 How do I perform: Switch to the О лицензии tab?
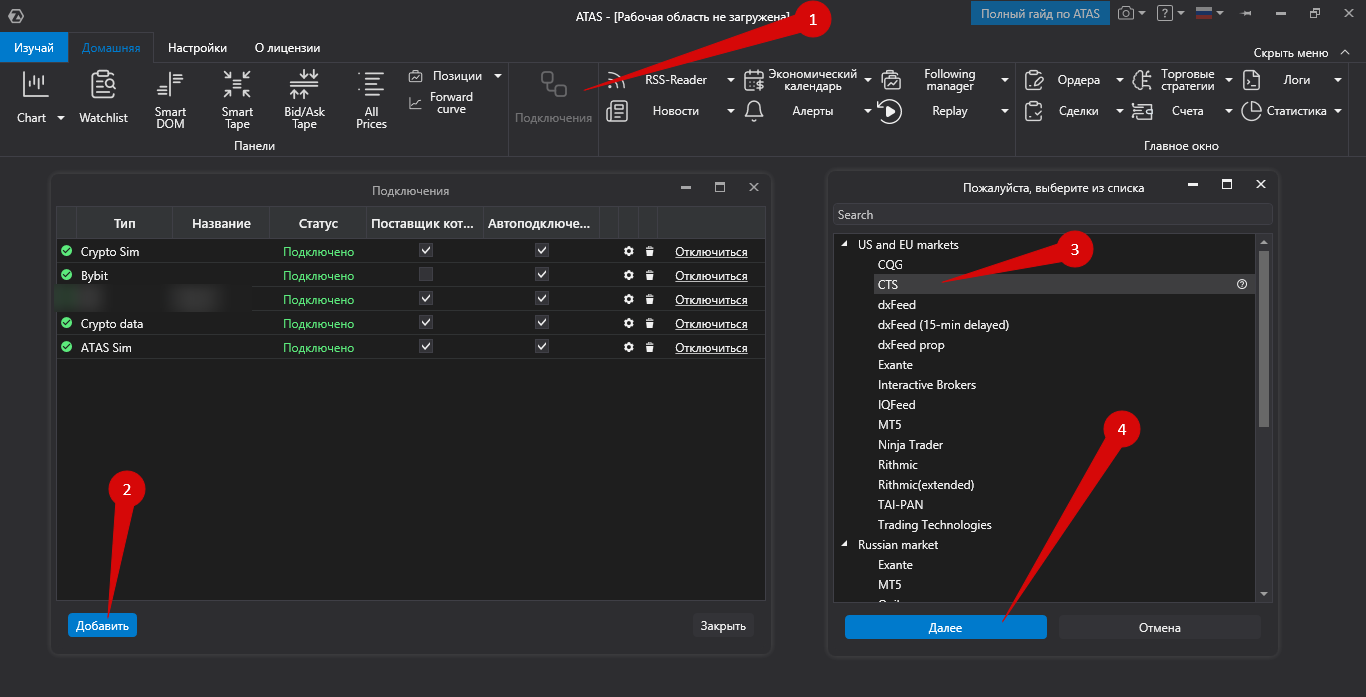(x=287, y=48)
